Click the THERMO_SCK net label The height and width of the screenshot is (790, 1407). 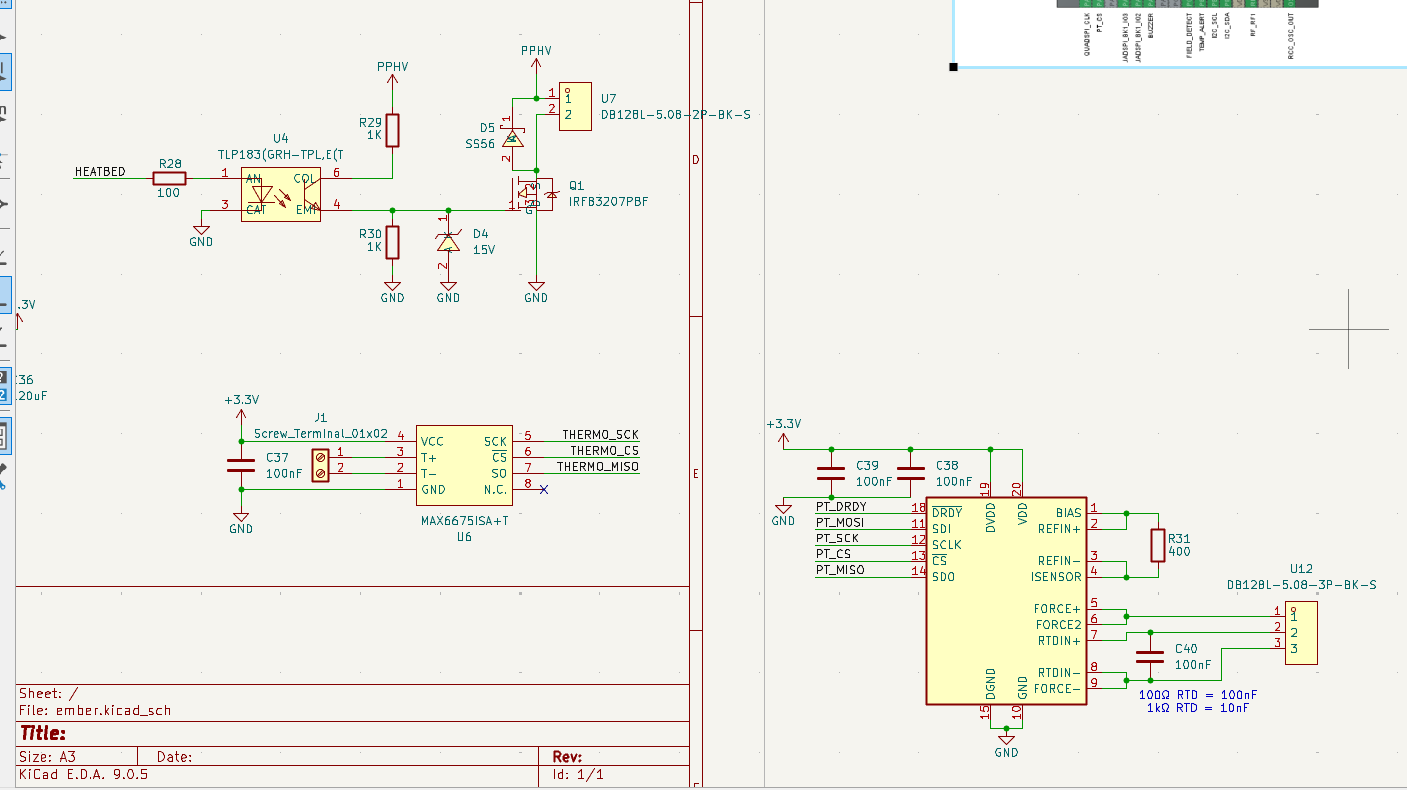click(x=600, y=435)
